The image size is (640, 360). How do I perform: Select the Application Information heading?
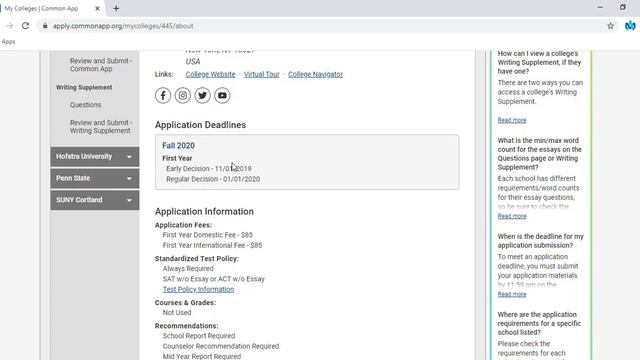click(204, 211)
